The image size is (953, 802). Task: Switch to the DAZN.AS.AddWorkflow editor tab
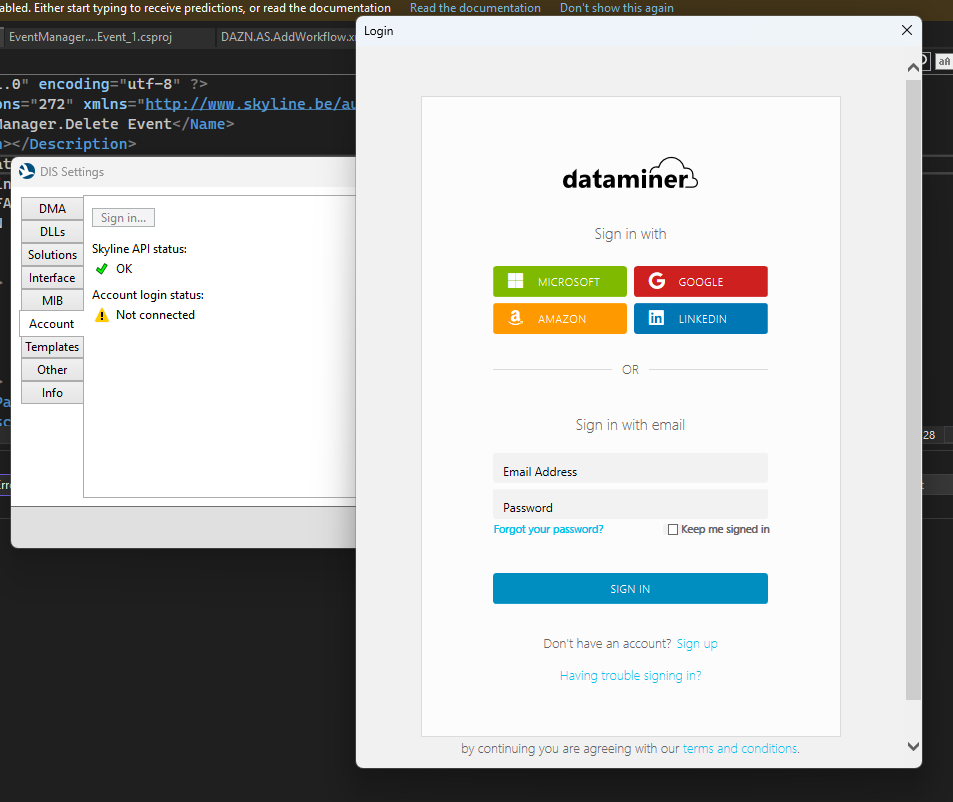click(x=287, y=37)
